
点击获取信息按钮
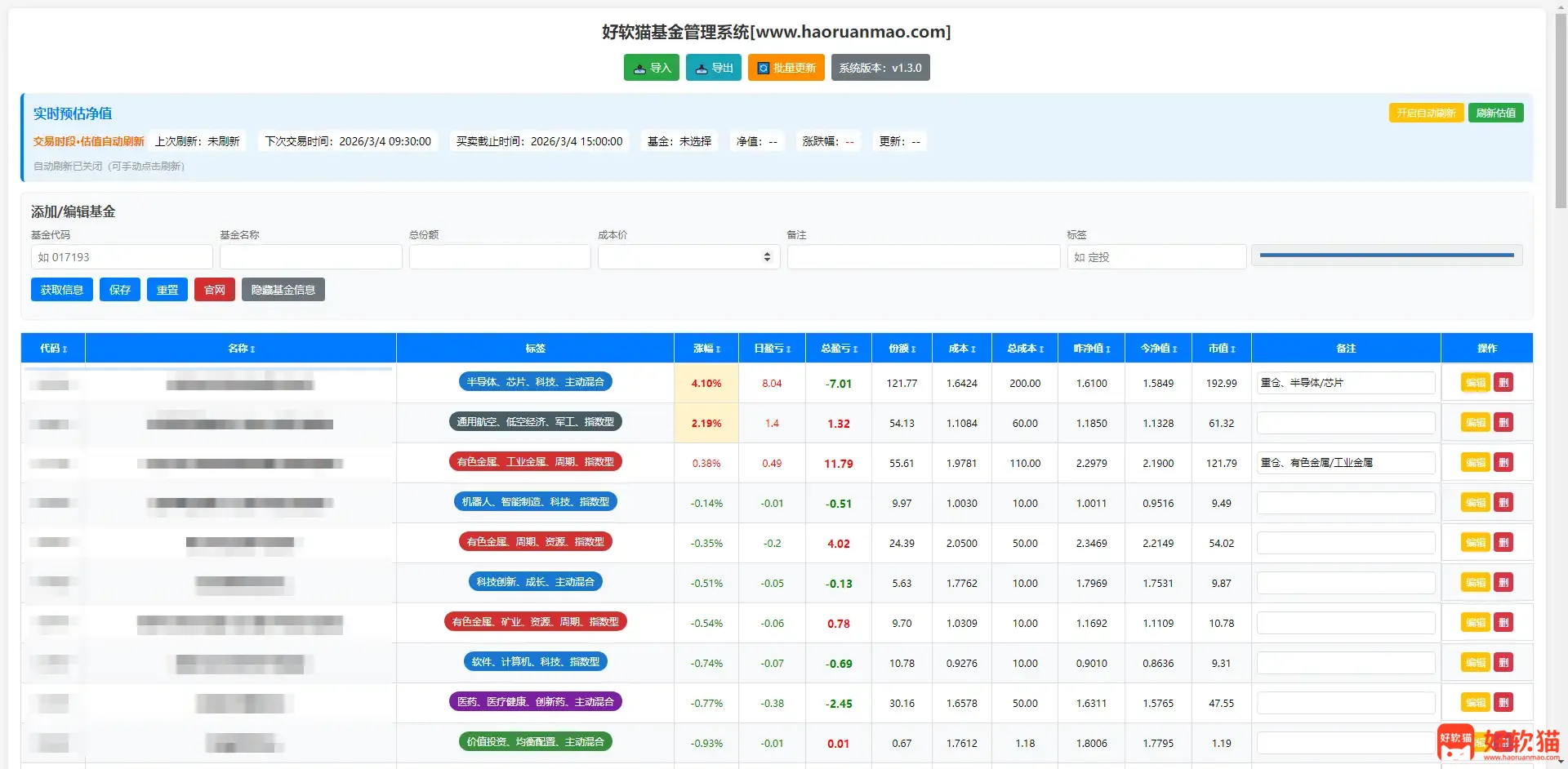click(61, 289)
